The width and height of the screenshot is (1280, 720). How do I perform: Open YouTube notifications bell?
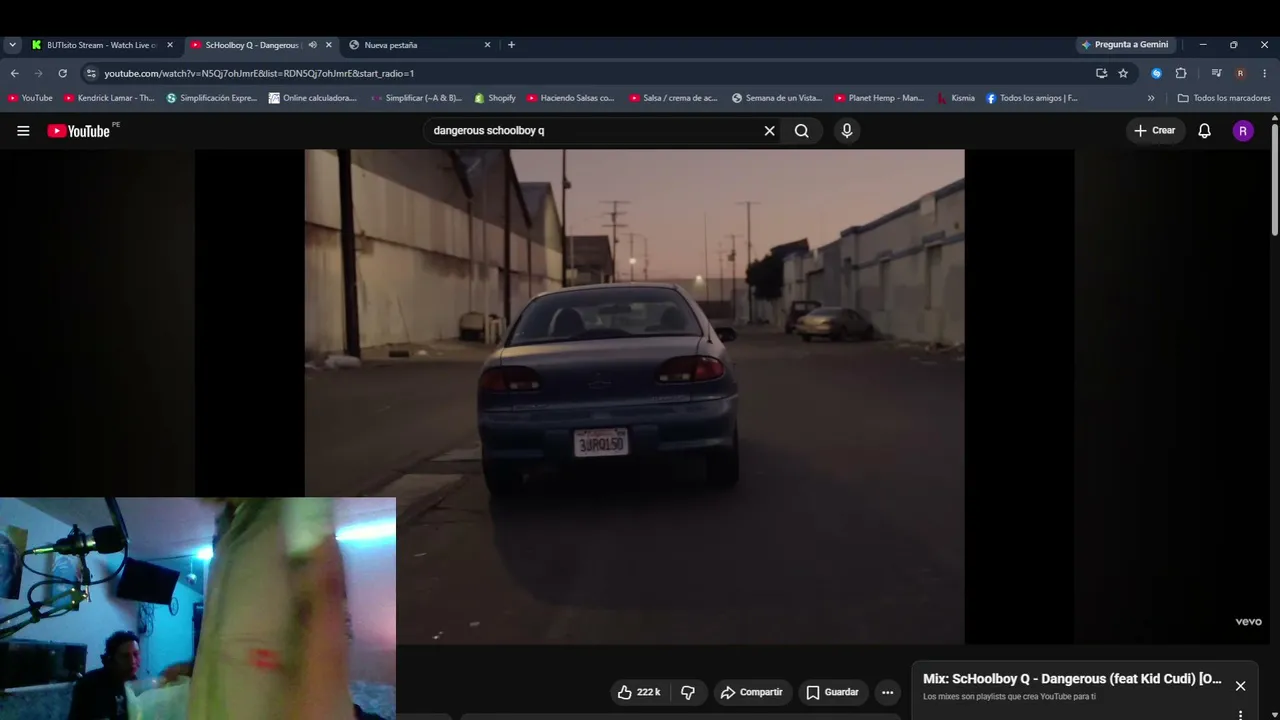pyautogui.click(x=1204, y=131)
